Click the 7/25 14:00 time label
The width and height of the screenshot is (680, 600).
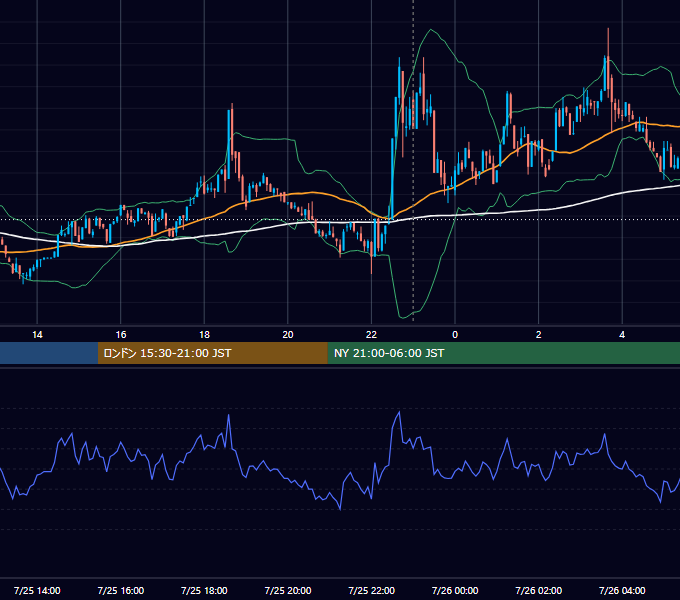(x=37, y=590)
